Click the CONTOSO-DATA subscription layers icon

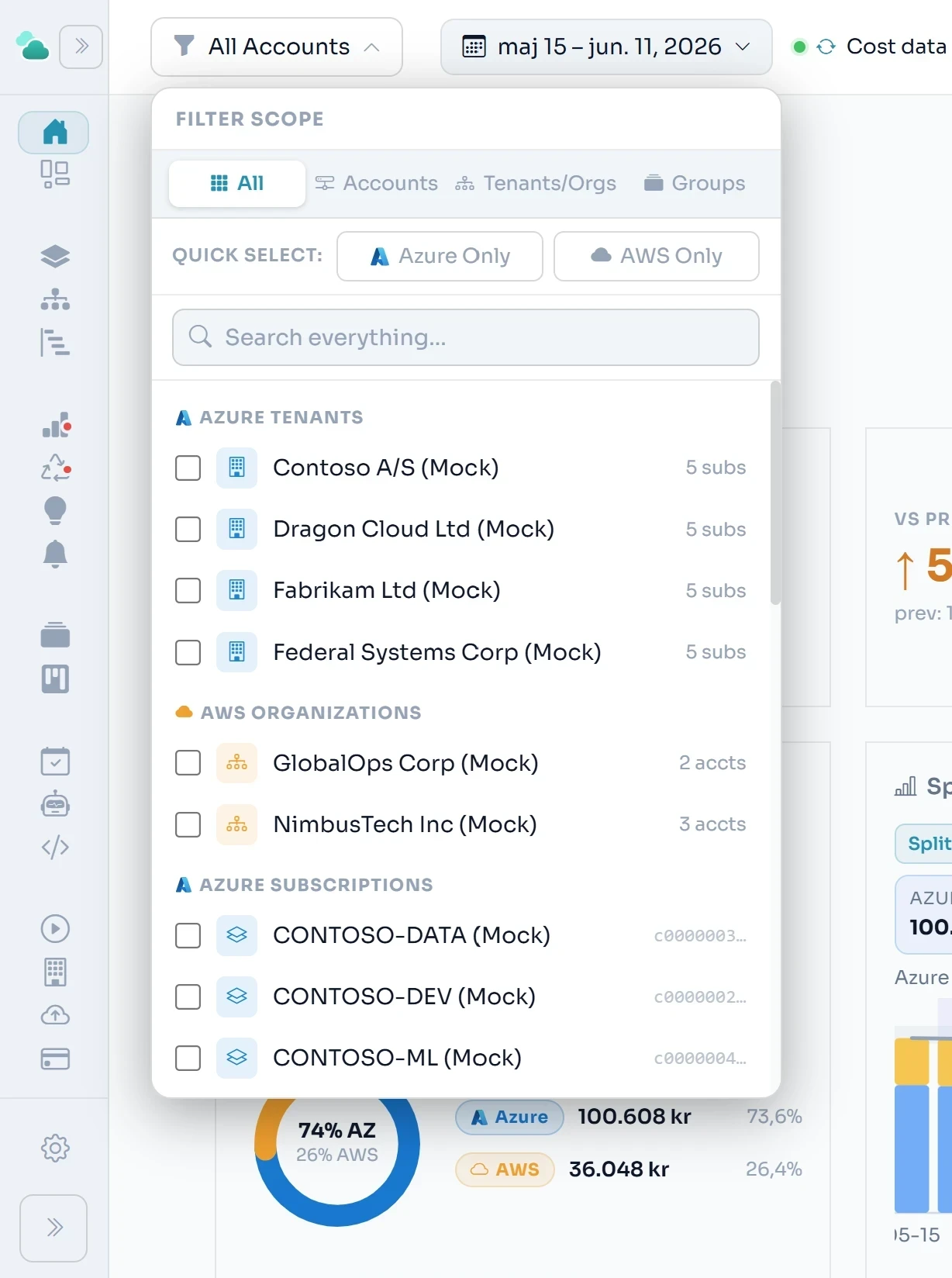coord(236,935)
